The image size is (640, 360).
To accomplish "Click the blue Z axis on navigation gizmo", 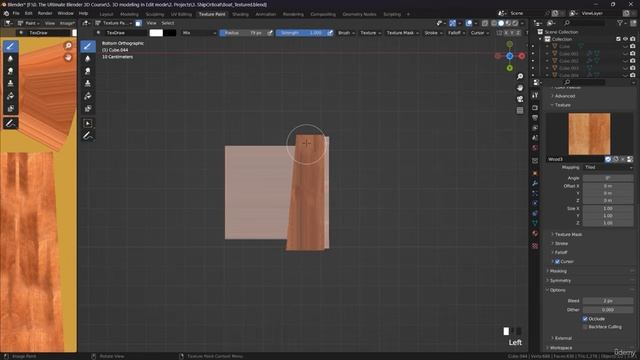I will coord(509,56).
